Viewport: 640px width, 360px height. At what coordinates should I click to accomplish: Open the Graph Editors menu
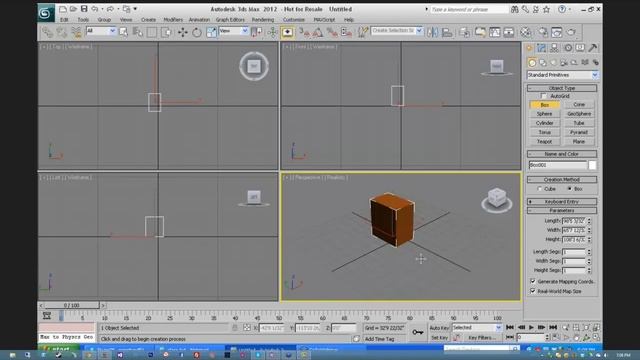pos(230,20)
